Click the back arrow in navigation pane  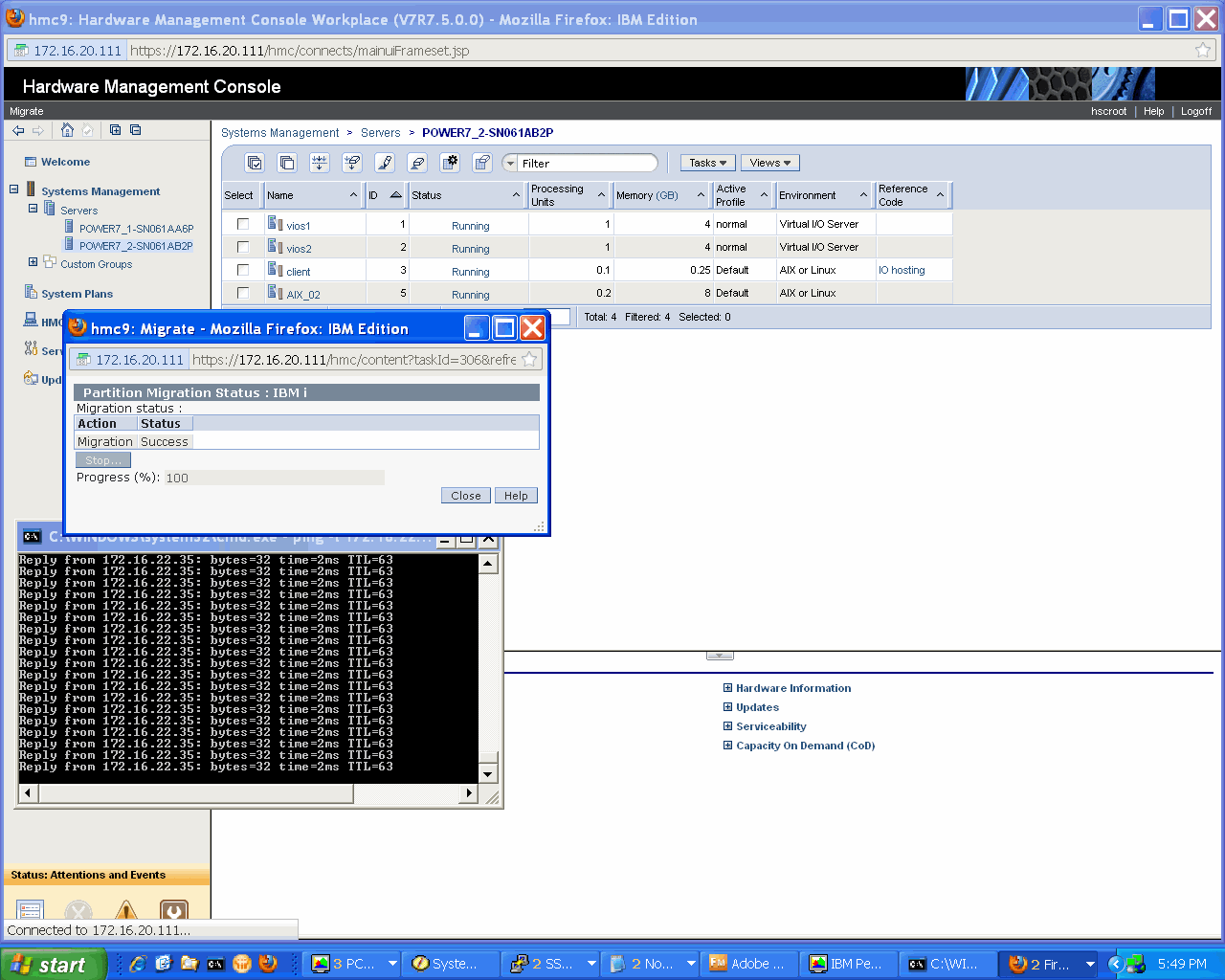pos(18,130)
